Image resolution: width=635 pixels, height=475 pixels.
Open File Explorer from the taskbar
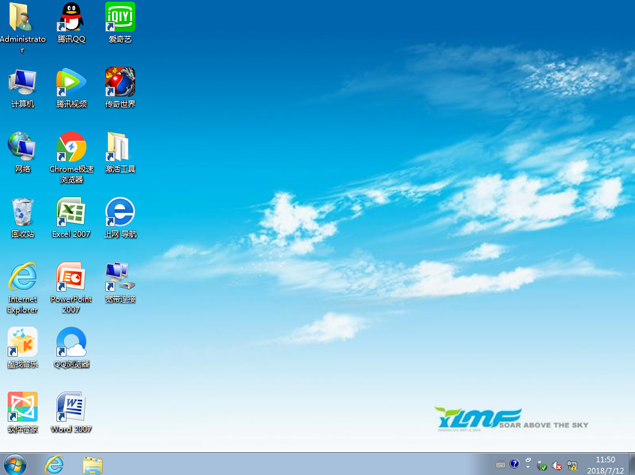92,465
